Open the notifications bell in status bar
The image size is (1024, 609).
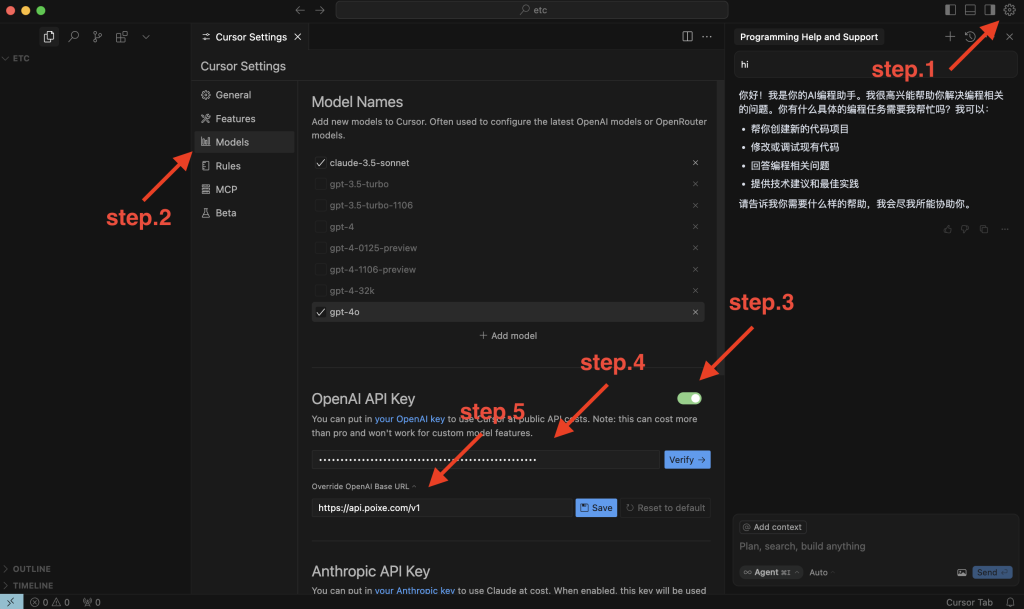tap(1011, 602)
